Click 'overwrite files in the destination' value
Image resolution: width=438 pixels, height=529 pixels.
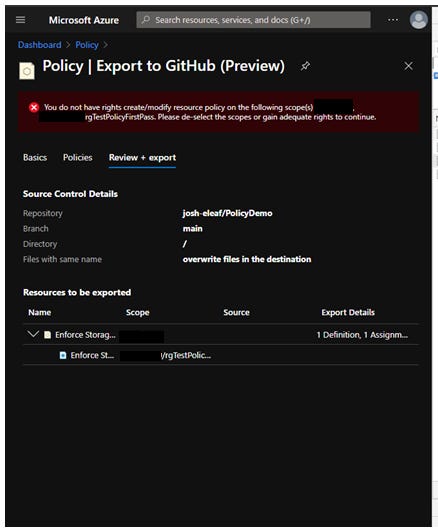point(247,259)
